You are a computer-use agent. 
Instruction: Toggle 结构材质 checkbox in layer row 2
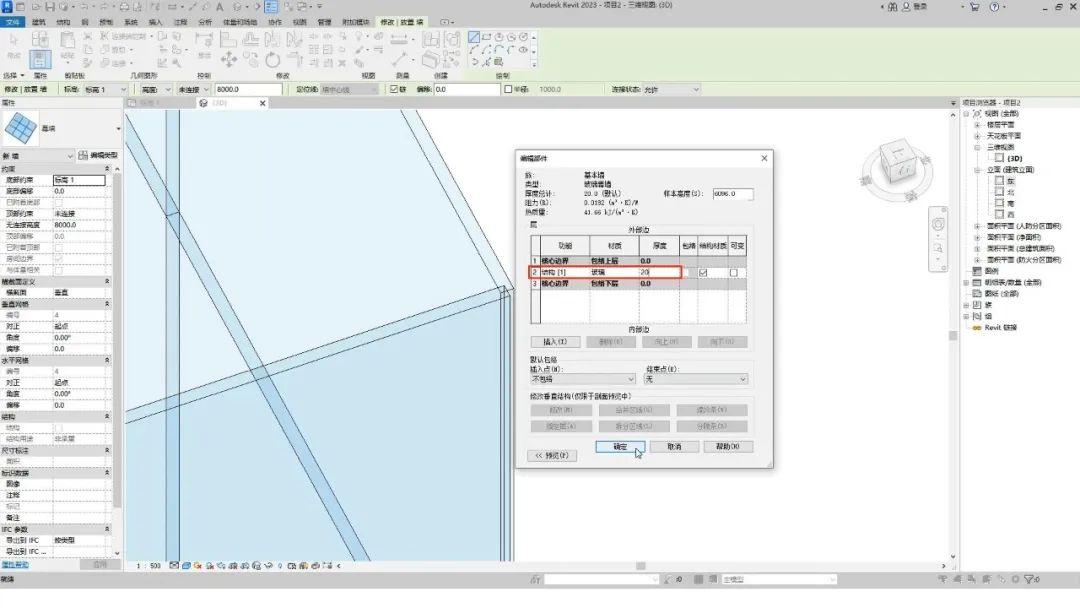pos(705,272)
